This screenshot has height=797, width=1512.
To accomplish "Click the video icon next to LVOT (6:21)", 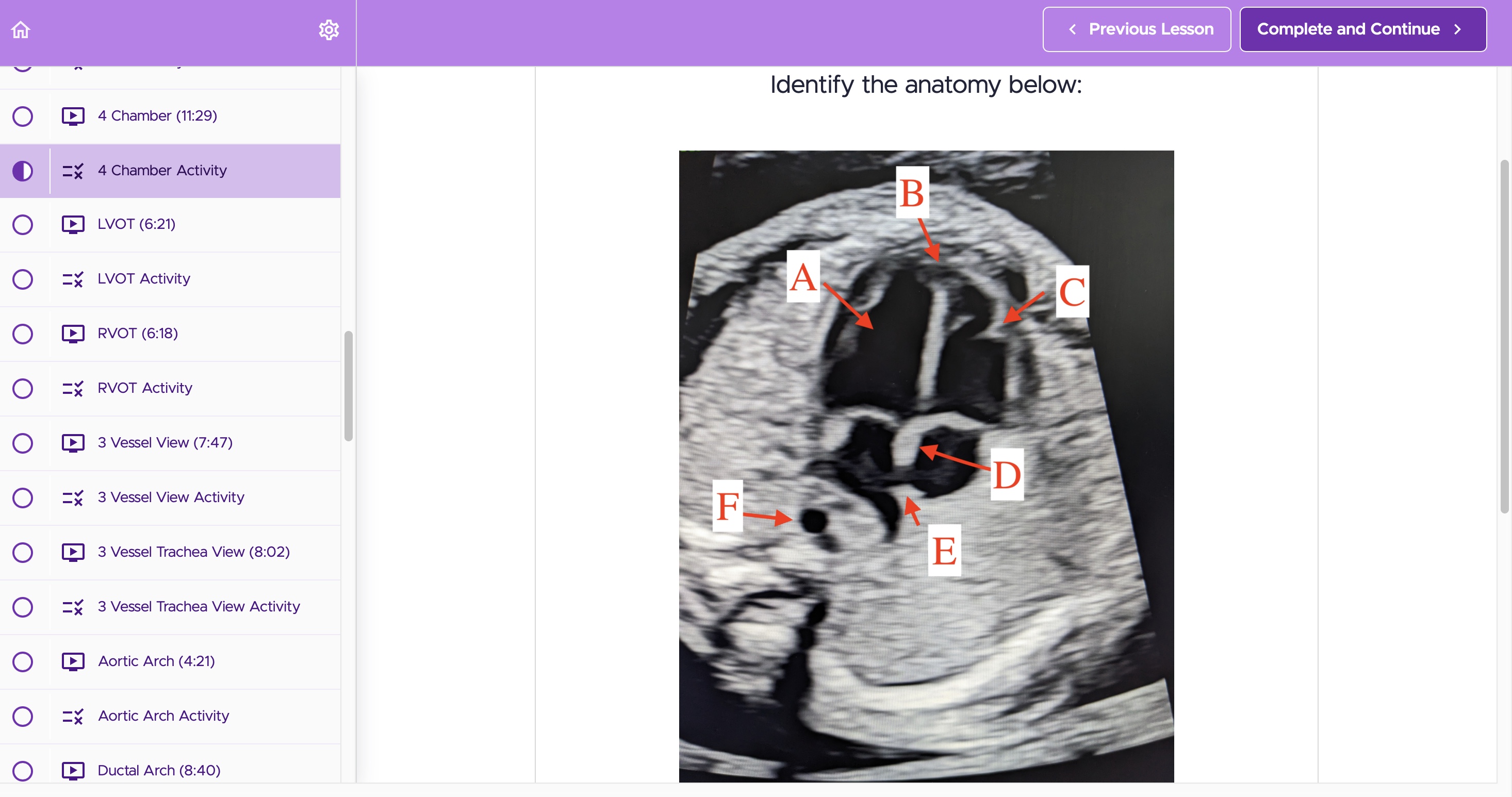I will [73, 224].
